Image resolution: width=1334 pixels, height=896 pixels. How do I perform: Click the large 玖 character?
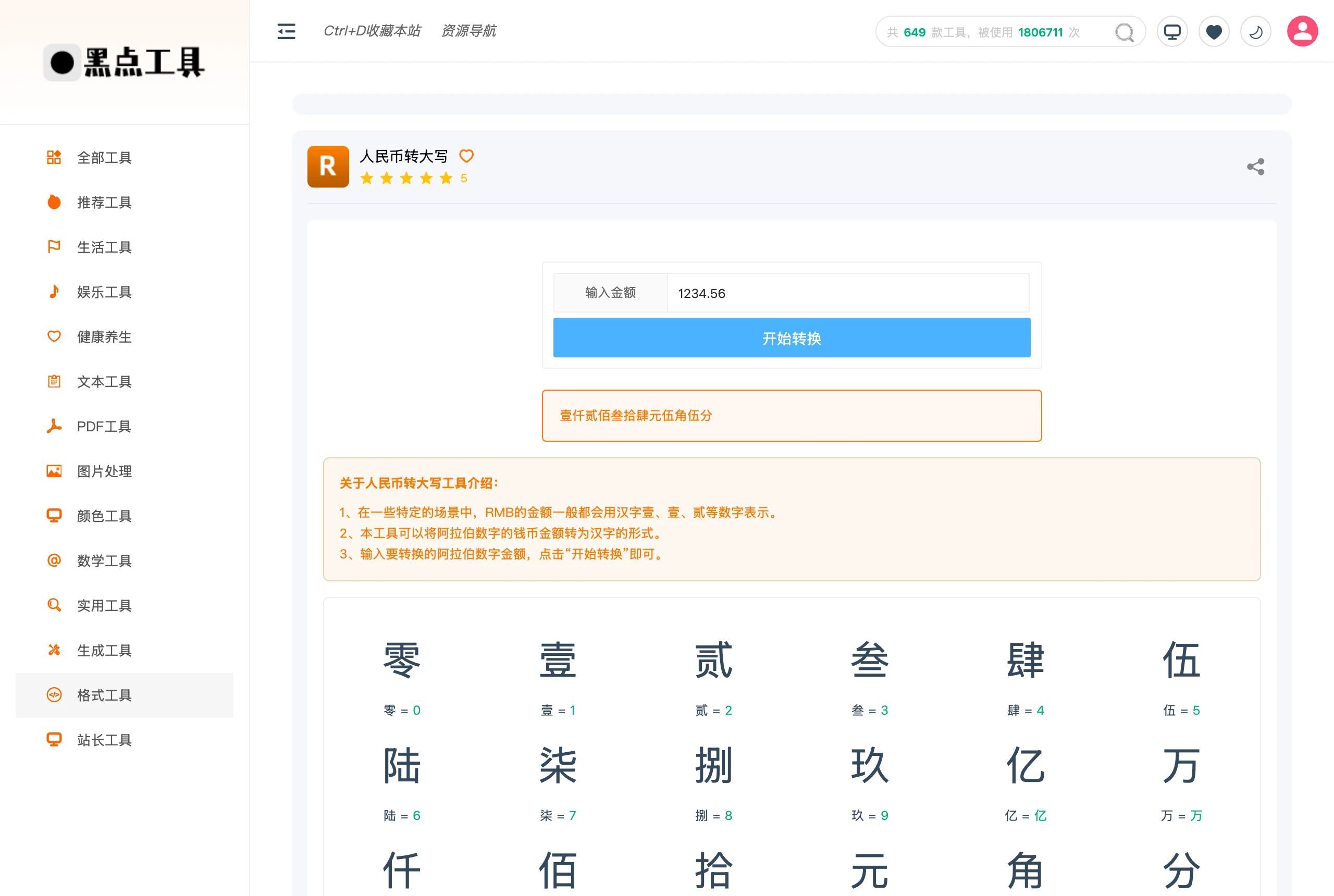870,766
